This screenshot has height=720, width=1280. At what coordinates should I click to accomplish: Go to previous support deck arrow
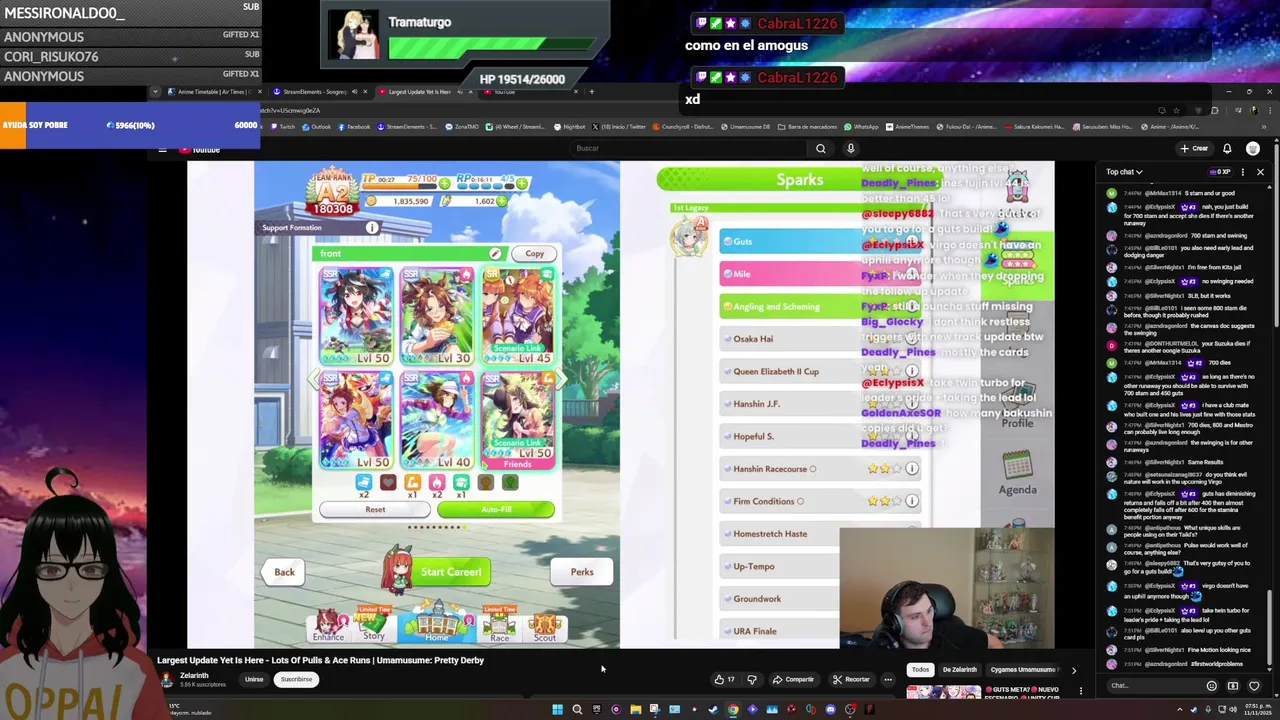coord(313,379)
